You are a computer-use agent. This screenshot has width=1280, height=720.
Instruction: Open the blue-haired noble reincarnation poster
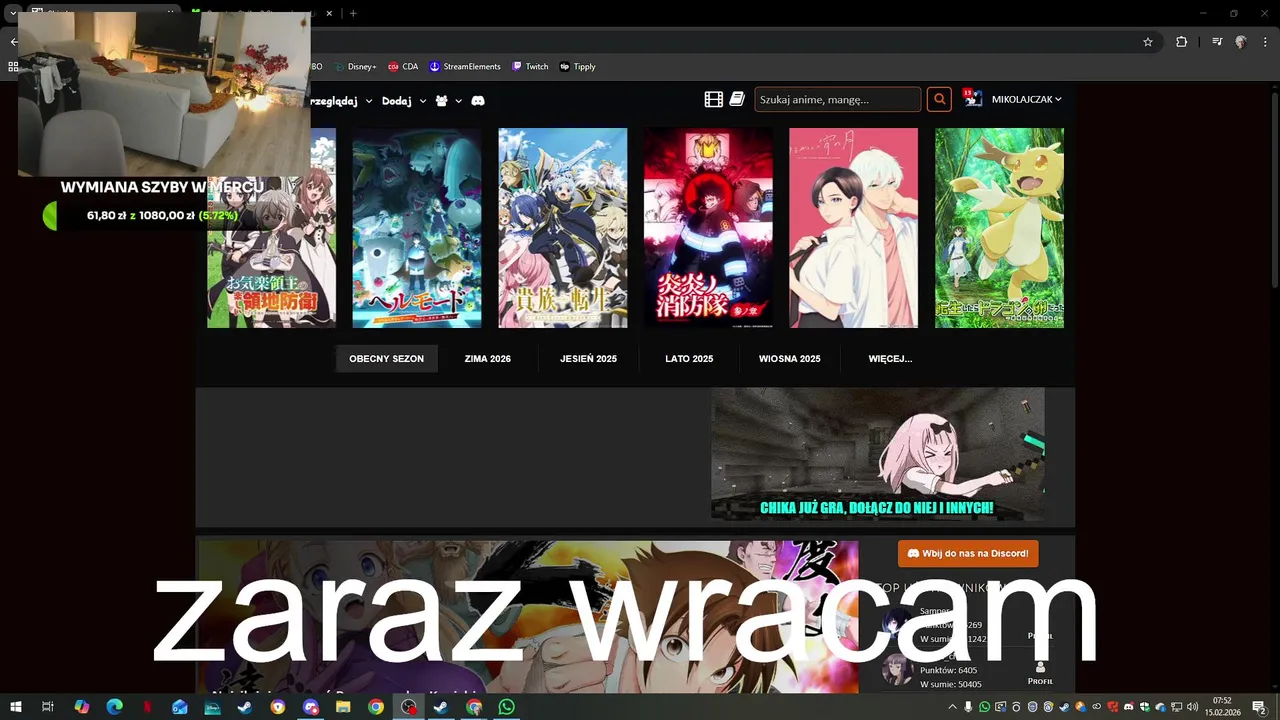pos(563,228)
